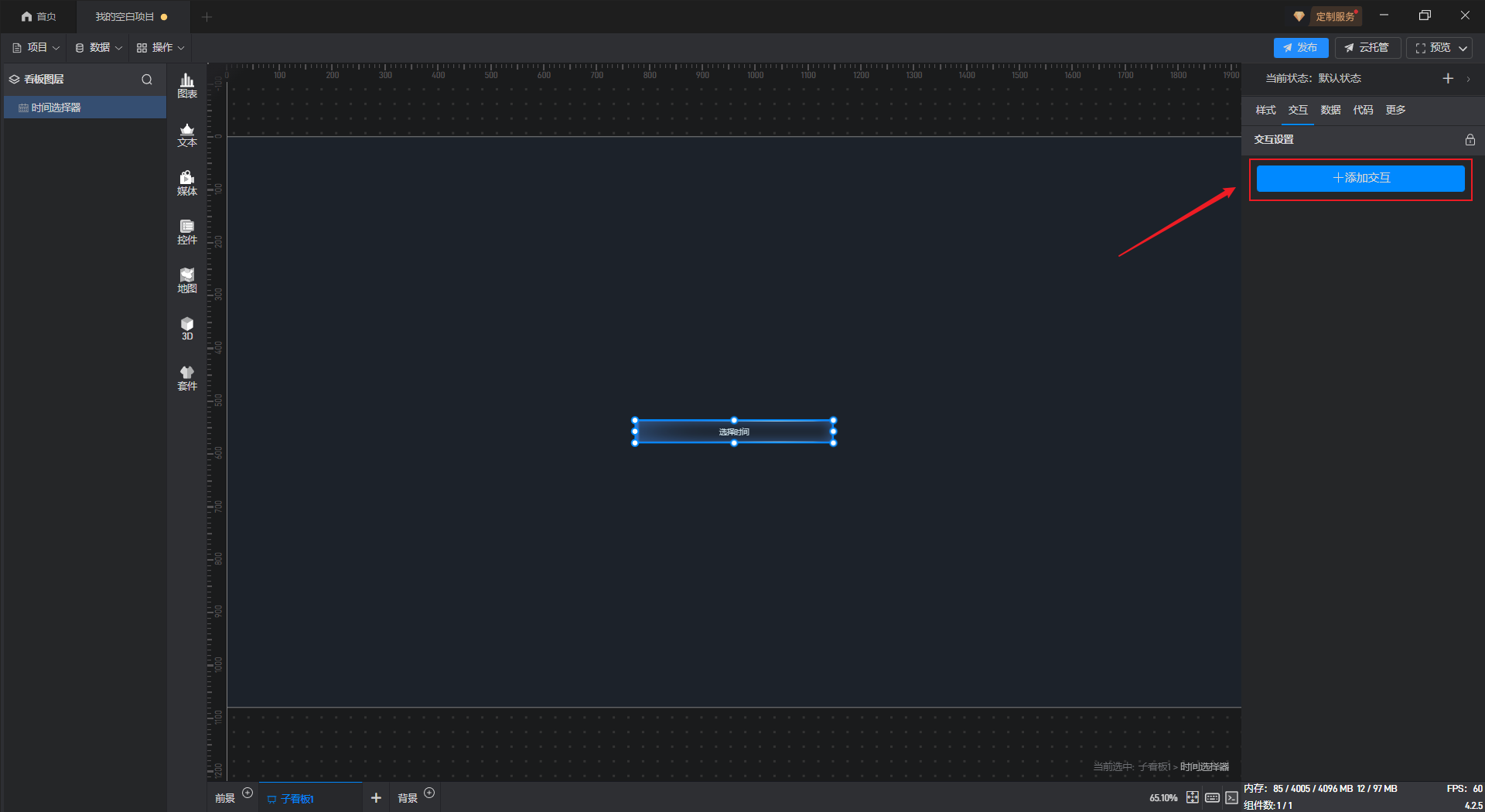Click the fit-canvas-to-screen icon
The image size is (1485, 812).
coord(1192,797)
